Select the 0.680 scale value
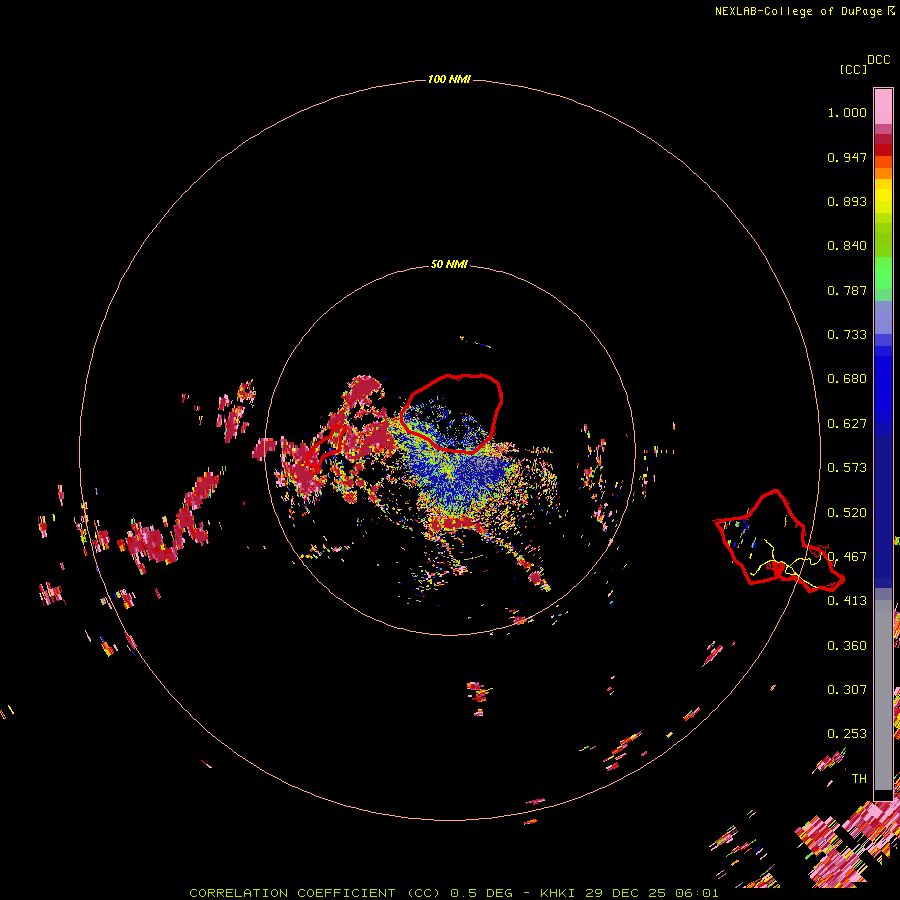The width and height of the screenshot is (900, 900). (847, 379)
